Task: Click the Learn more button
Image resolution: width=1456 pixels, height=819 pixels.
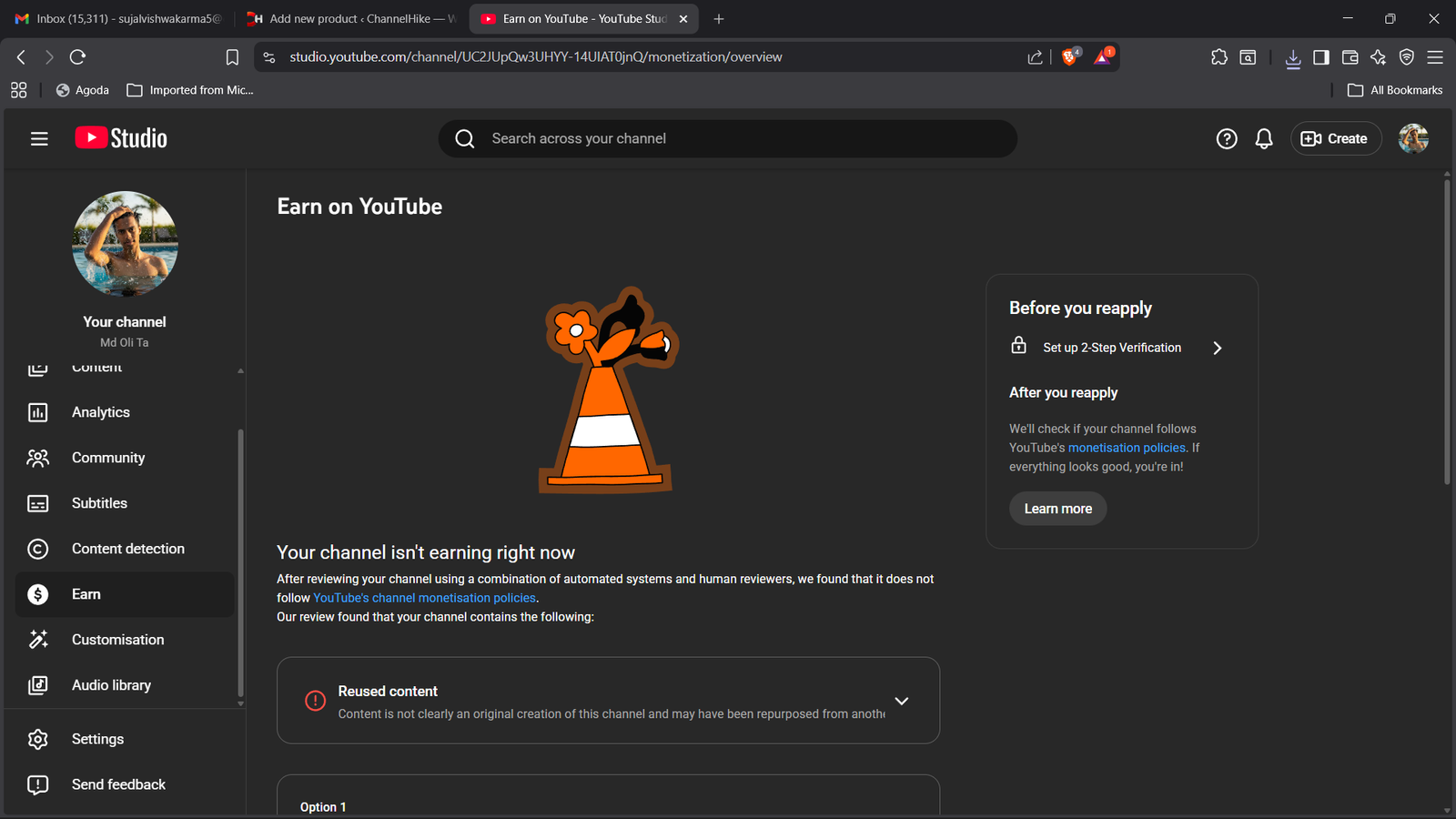Action: tap(1057, 509)
